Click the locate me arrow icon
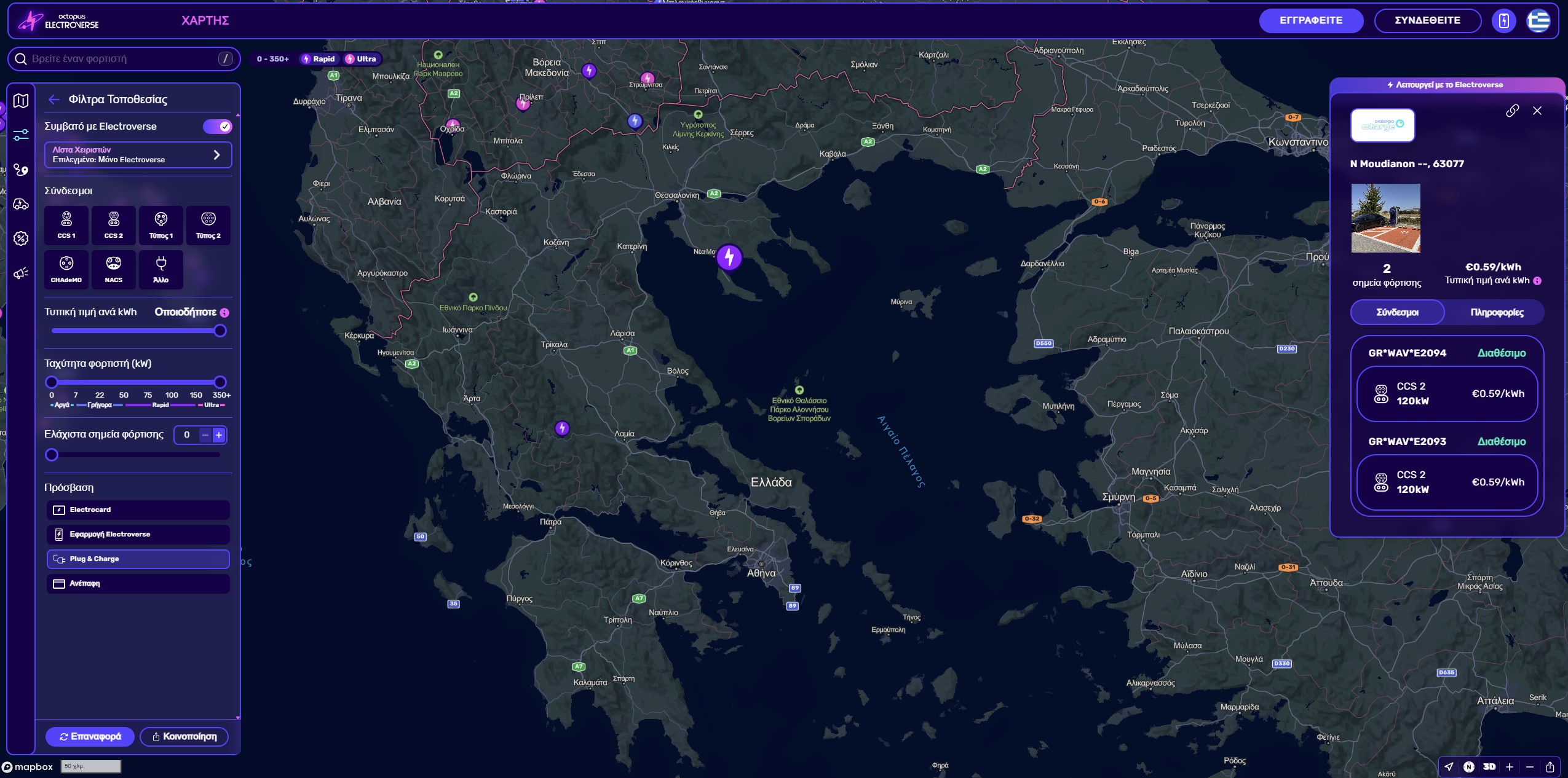 click(1449, 766)
